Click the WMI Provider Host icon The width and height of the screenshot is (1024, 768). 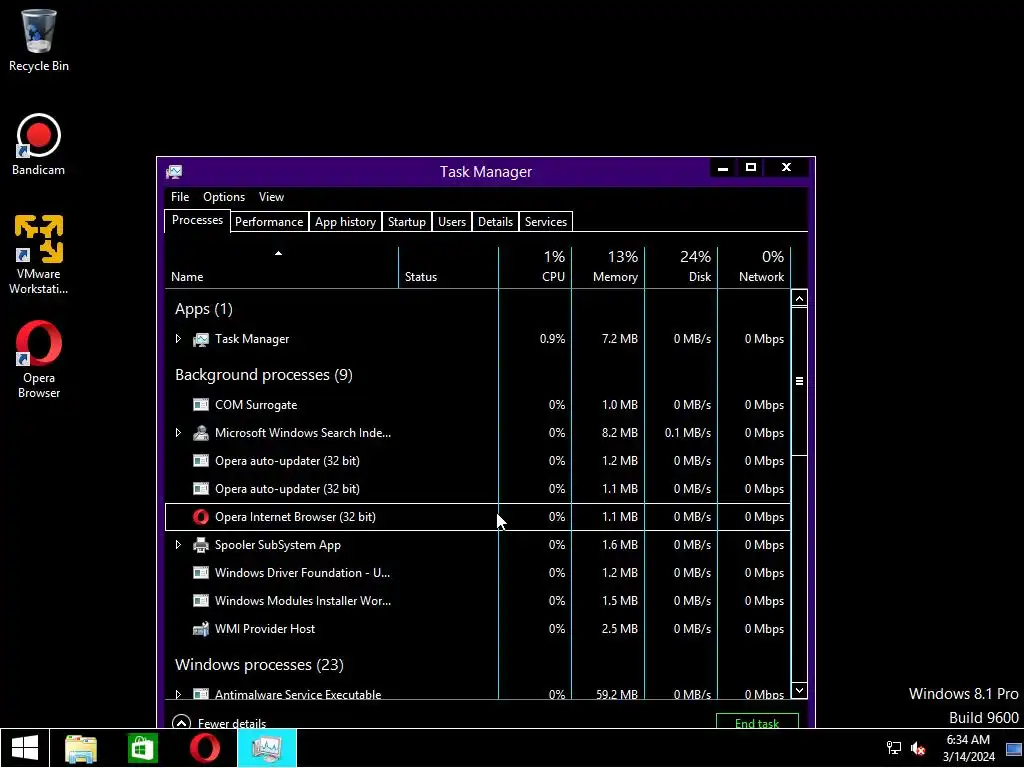pyautogui.click(x=200, y=629)
